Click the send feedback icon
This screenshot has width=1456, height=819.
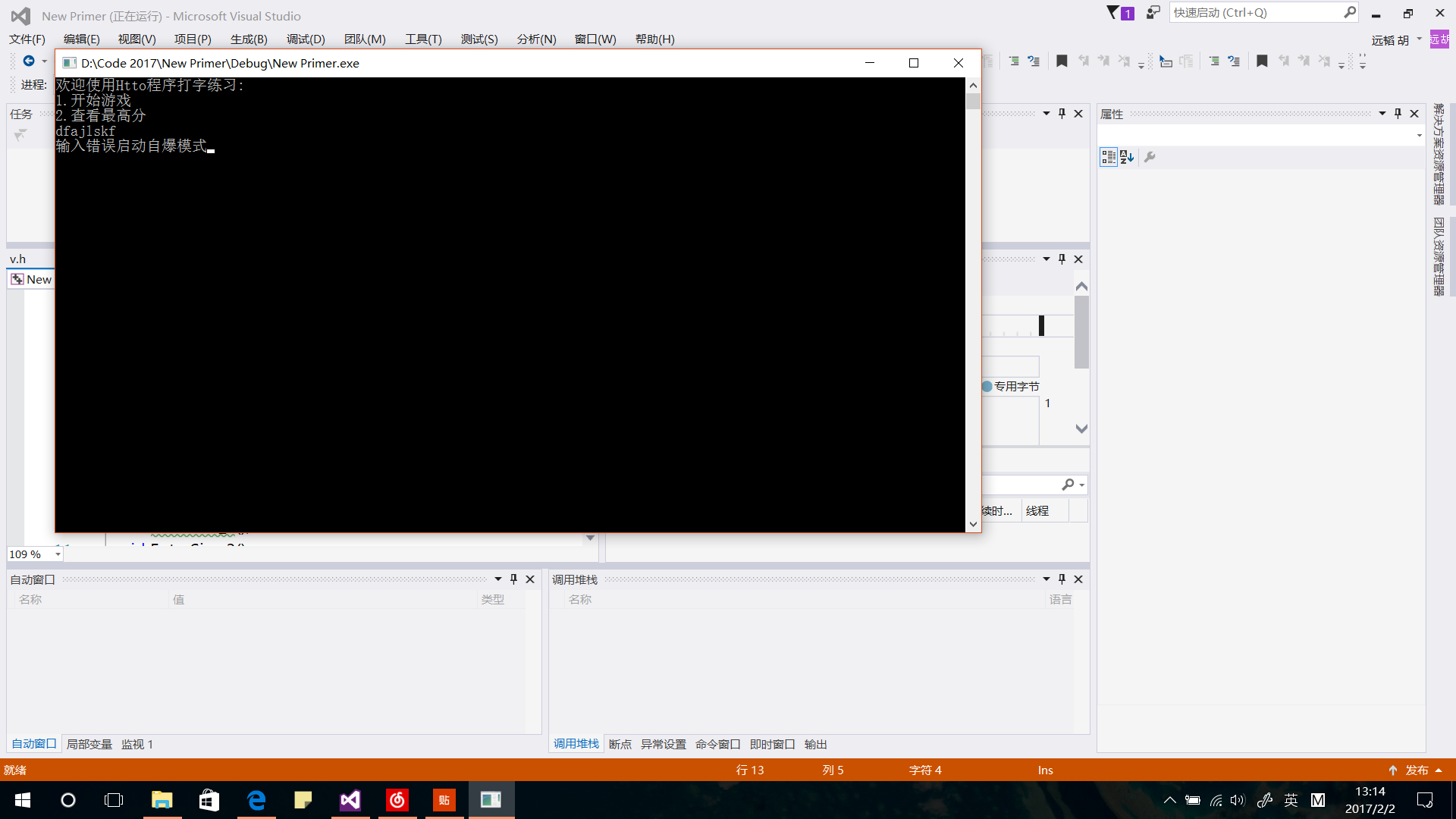click(x=1153, y=13)
